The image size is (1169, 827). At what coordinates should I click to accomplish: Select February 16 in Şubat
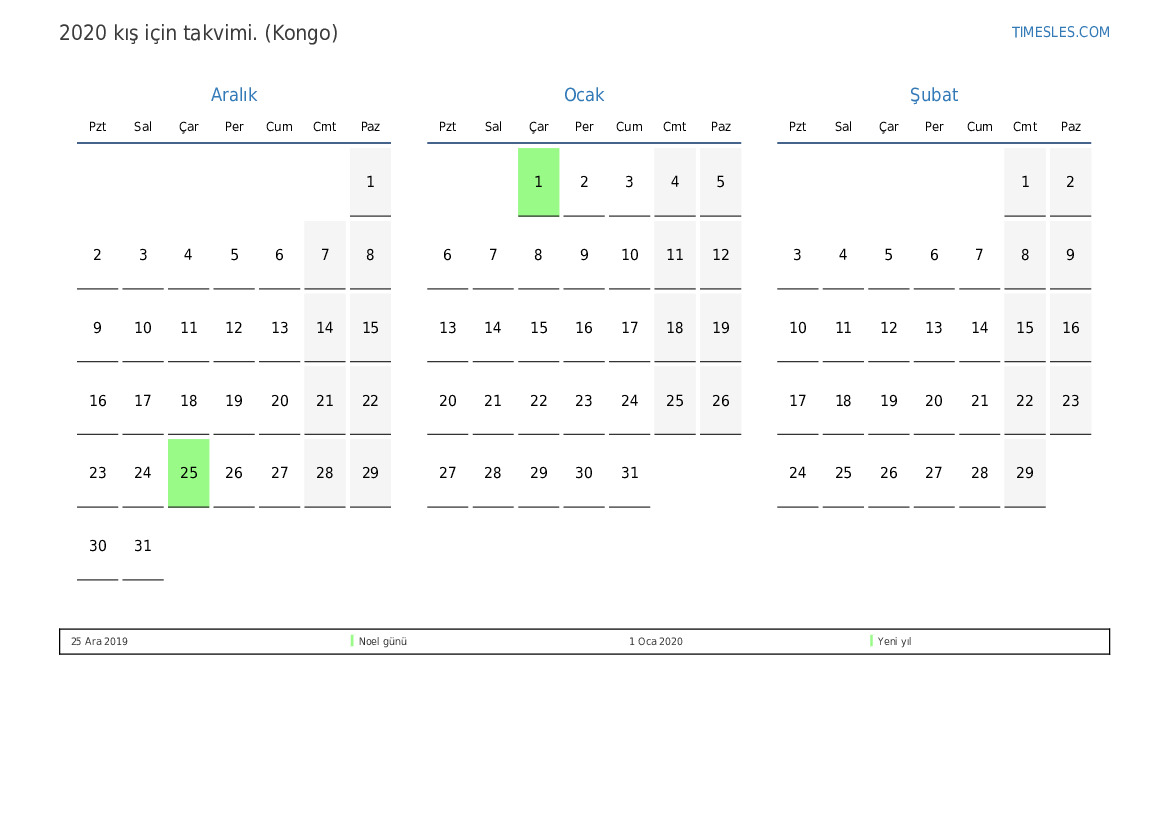pyautogui.click(x=1071, y=327)
